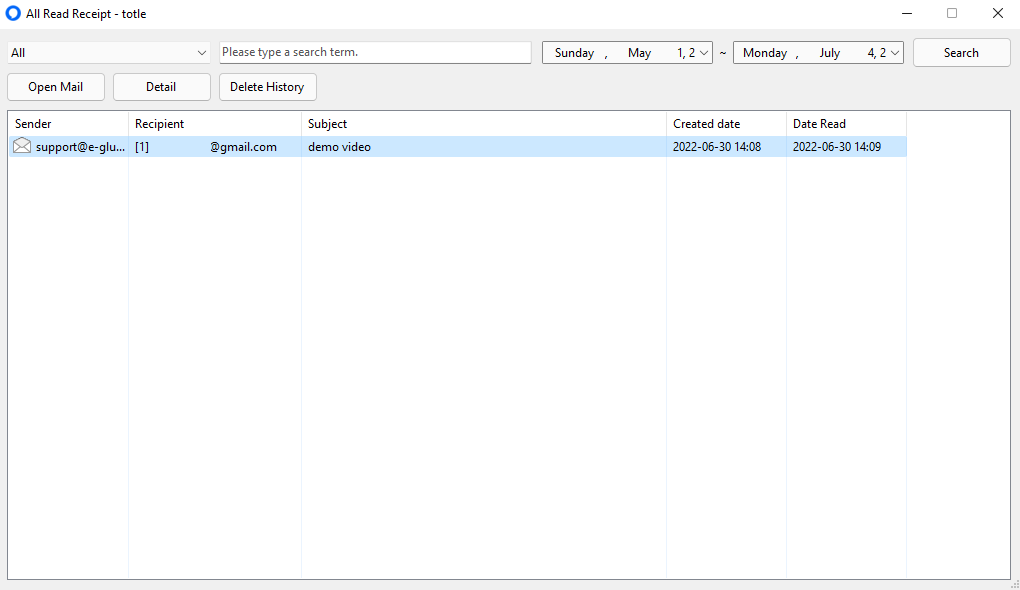Open the All filter dropdown
The height and width of the screenshot is (590, 1020).
tap(109, 53)
